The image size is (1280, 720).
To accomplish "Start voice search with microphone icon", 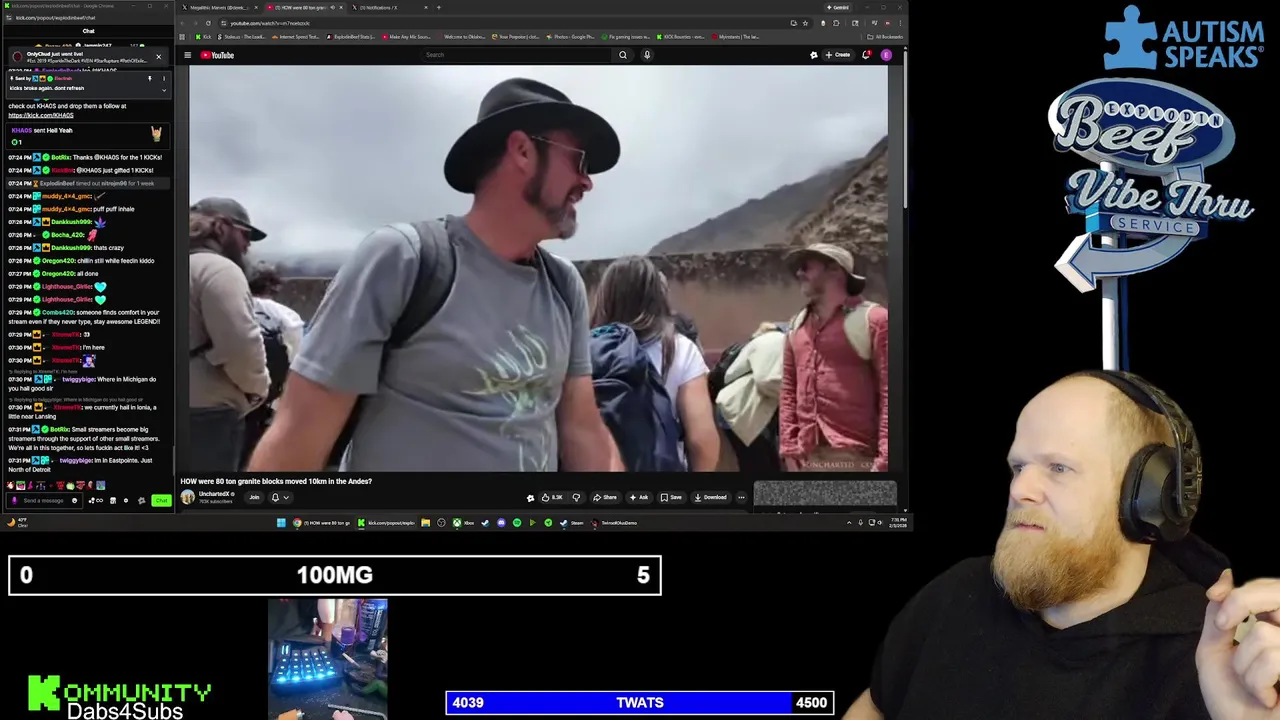I will [647, 55].
